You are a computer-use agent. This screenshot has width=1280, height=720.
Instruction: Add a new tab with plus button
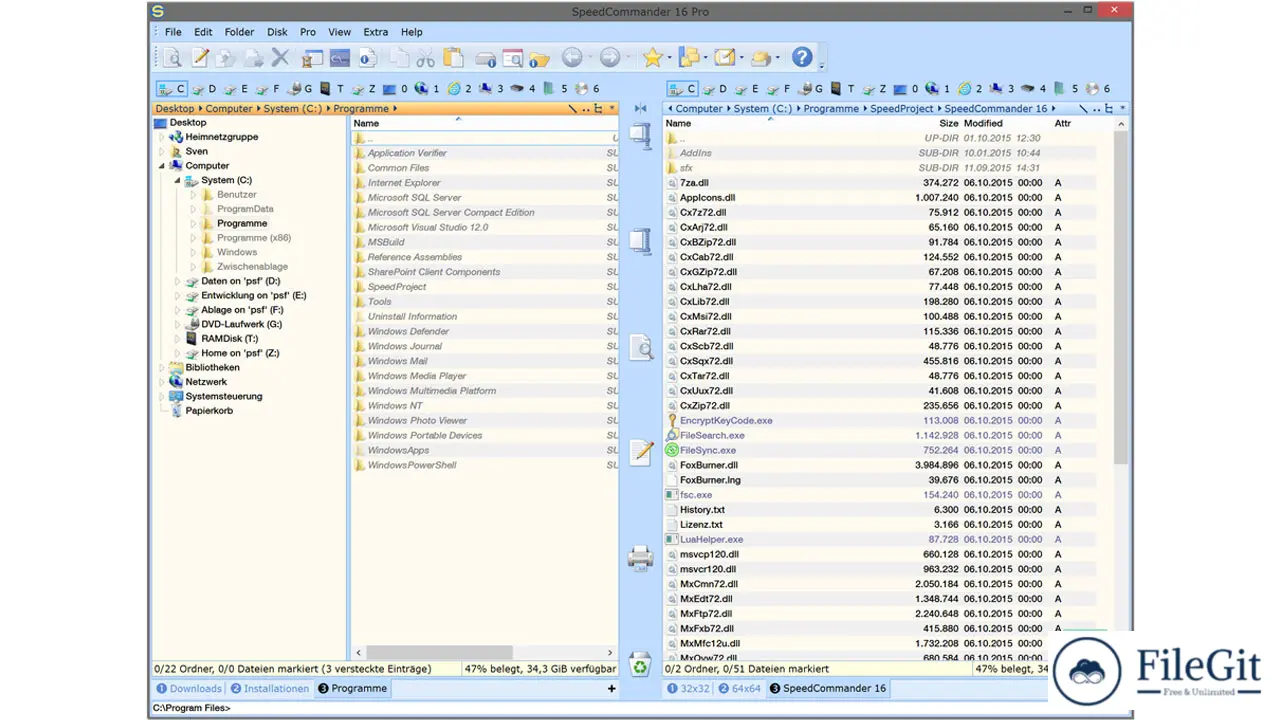point(612,688)
